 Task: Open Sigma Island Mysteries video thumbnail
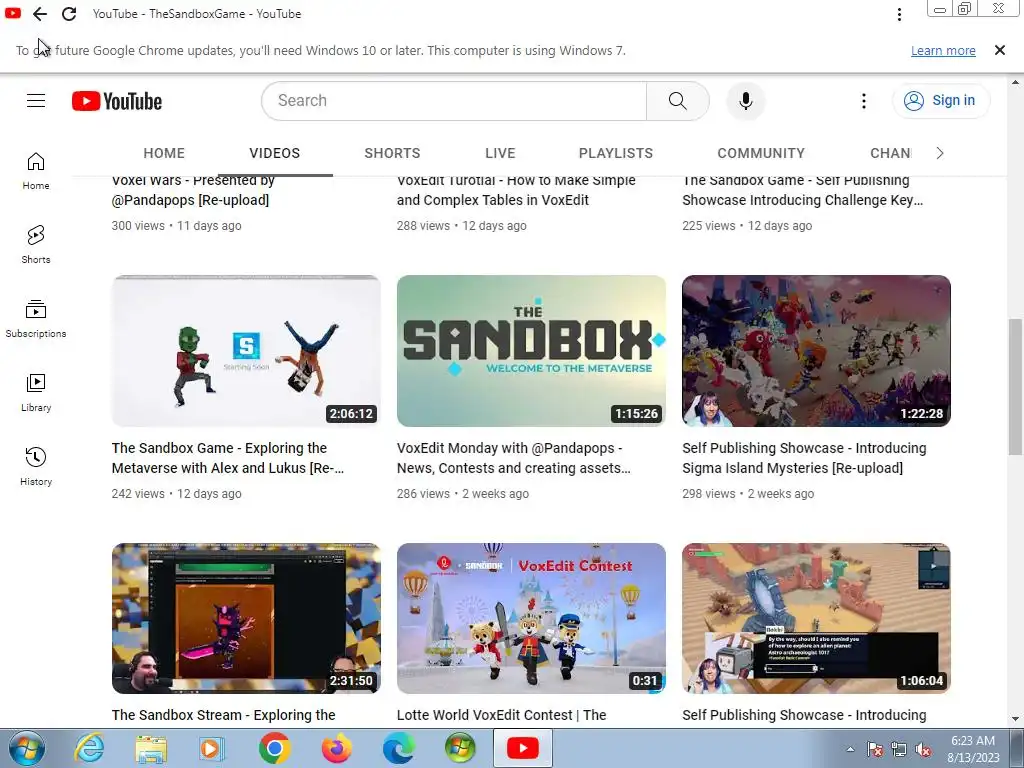coord(816,351)
